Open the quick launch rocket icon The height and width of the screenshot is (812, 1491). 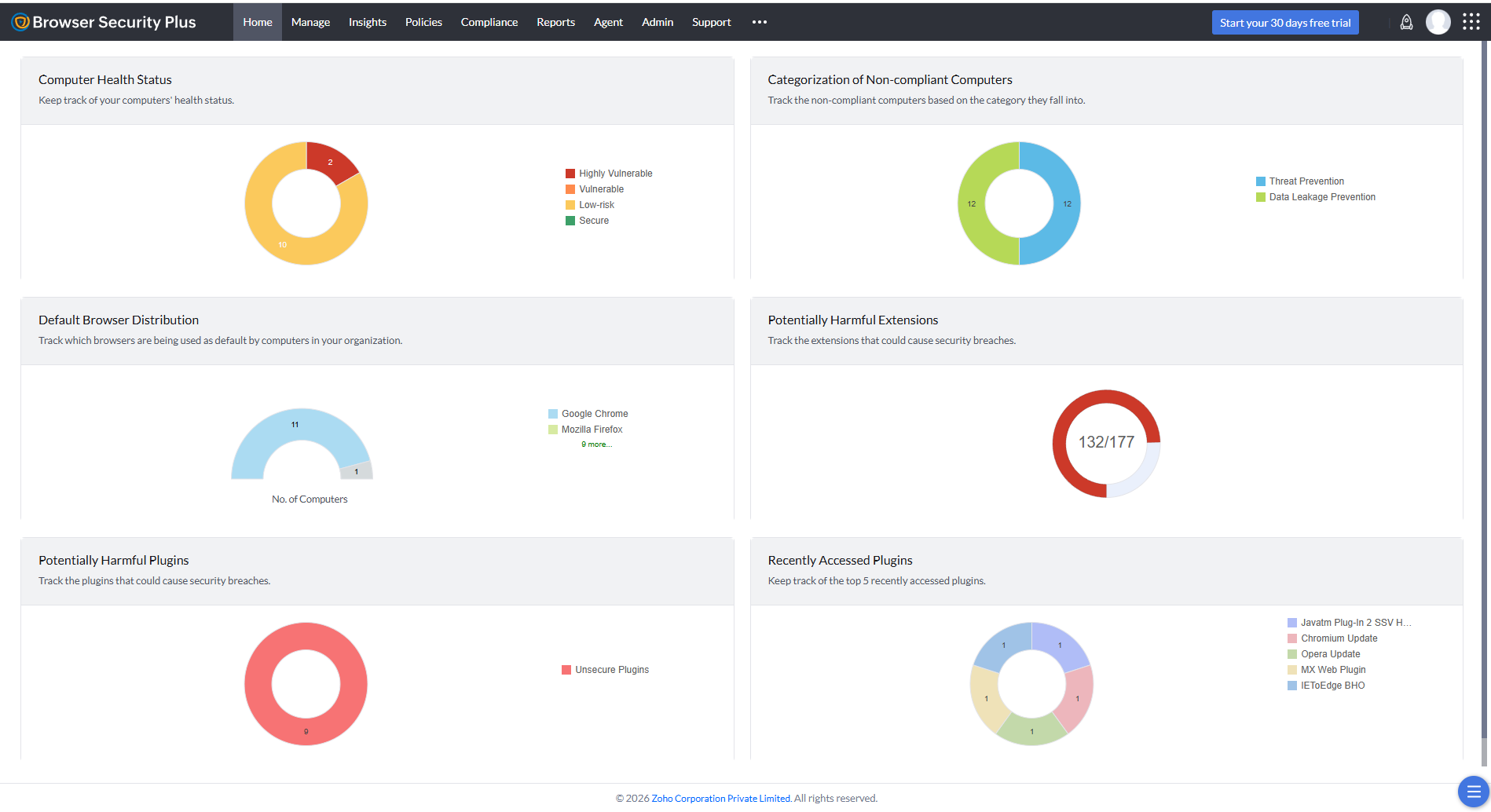1406,22
